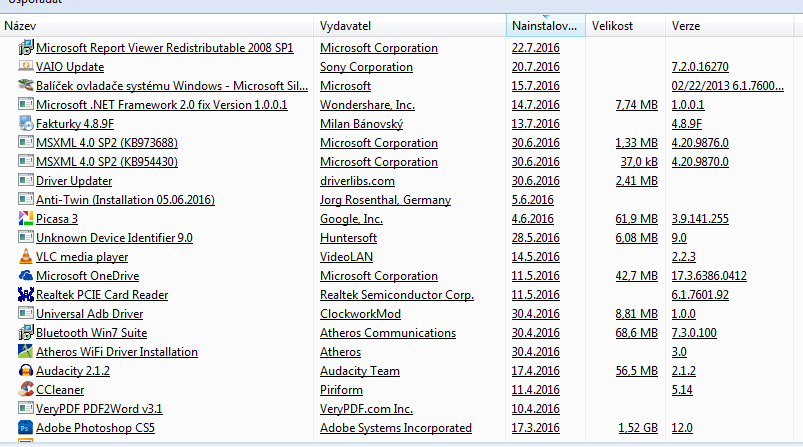Viewport: 803px width, 447px height.
Task: Click version 7.2.0.16270
Action: coord(700,67)
